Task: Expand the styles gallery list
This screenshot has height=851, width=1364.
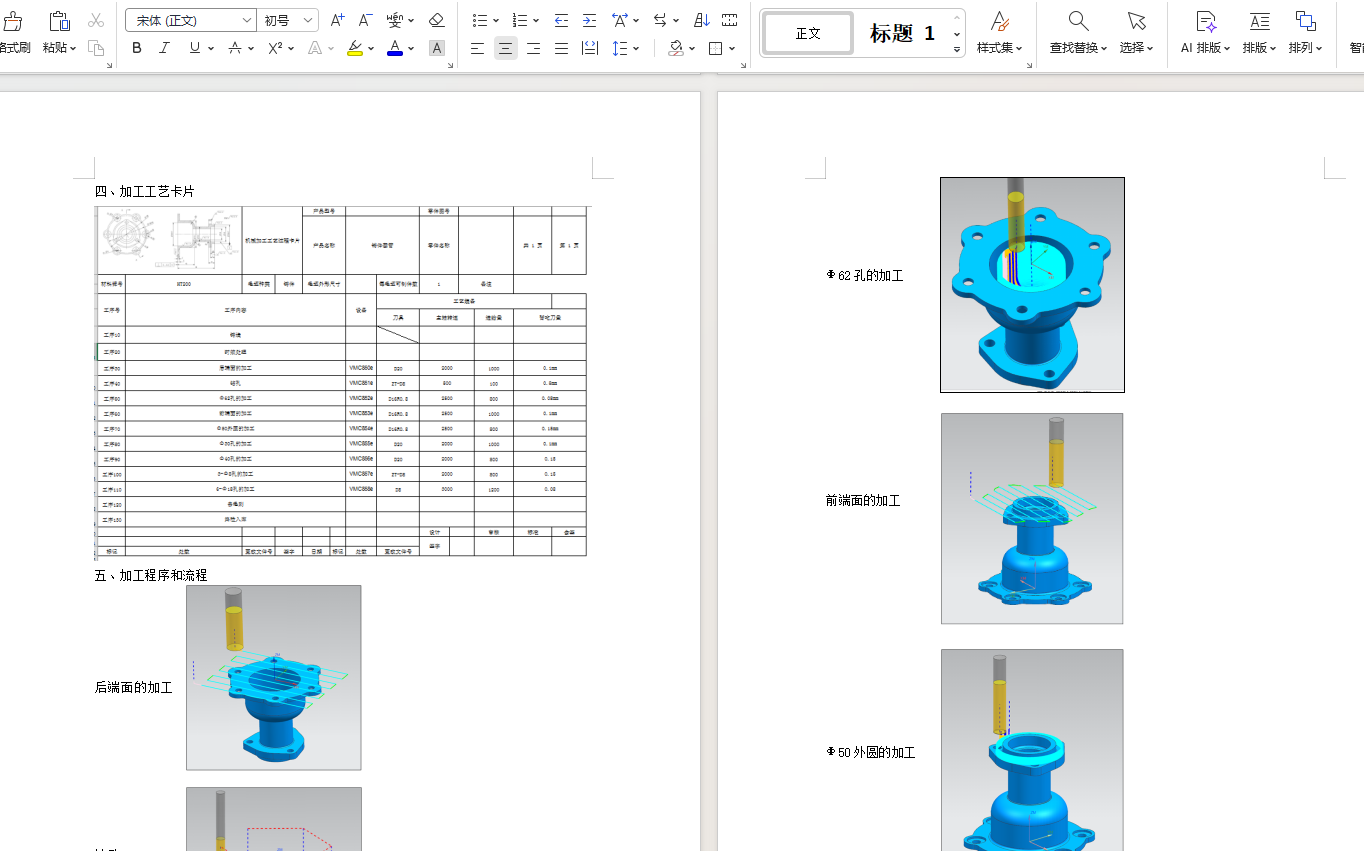Action: 957,49
